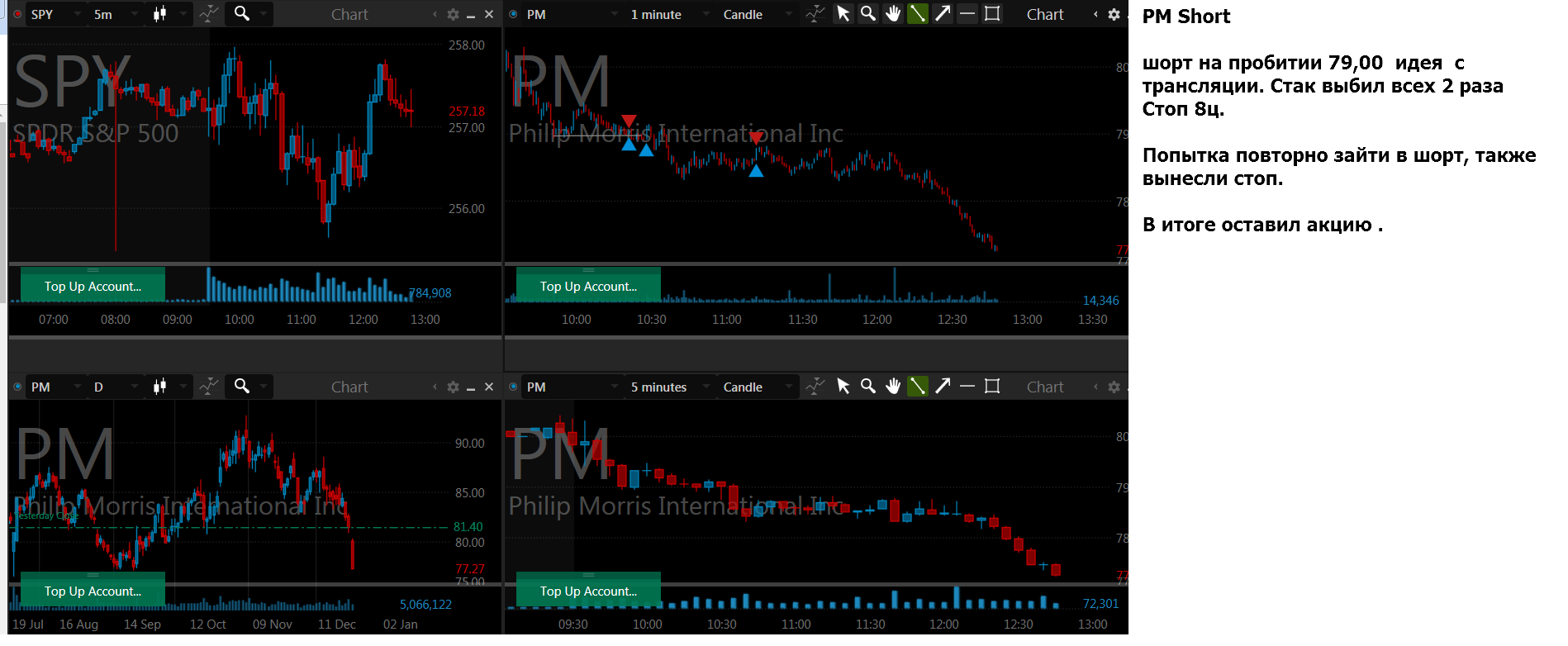
Task: Click the magnifier zoom tool in PM daily chart
Action: (x=242, y=386)
